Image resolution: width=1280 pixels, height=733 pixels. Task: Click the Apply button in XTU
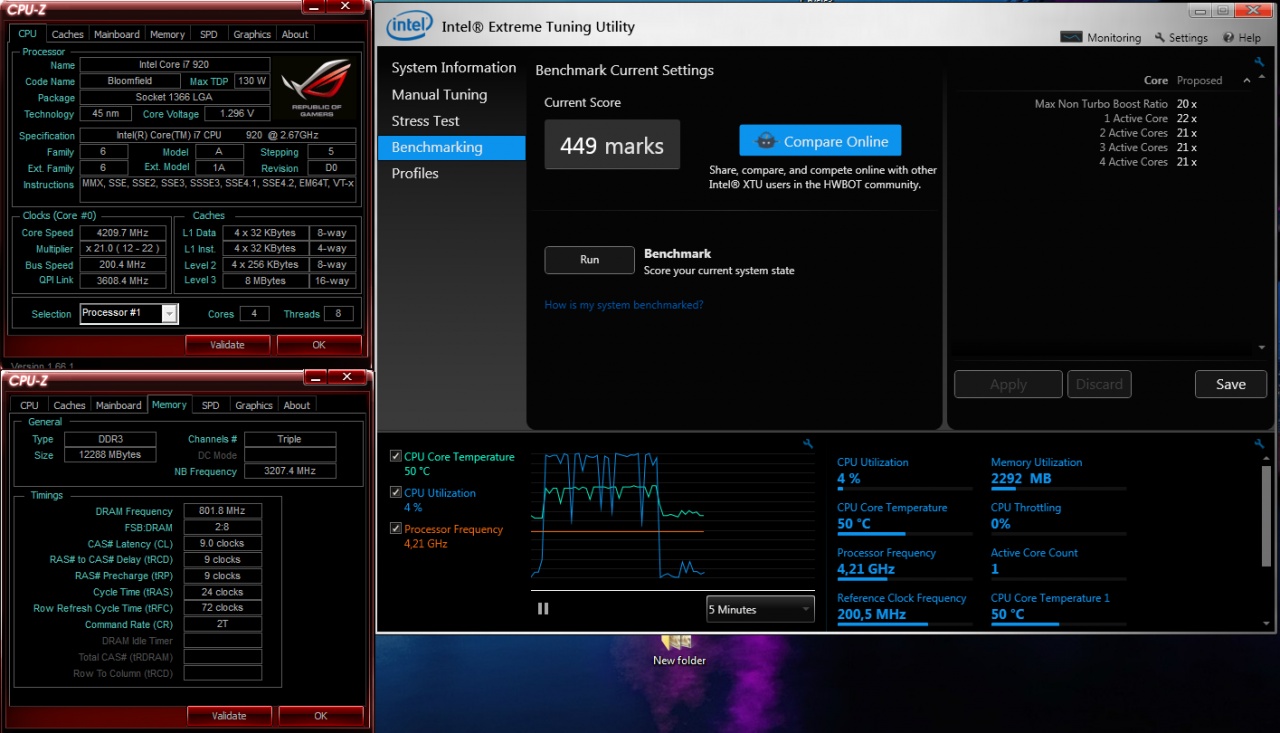pyautogui.click(x=1008, y=384)
